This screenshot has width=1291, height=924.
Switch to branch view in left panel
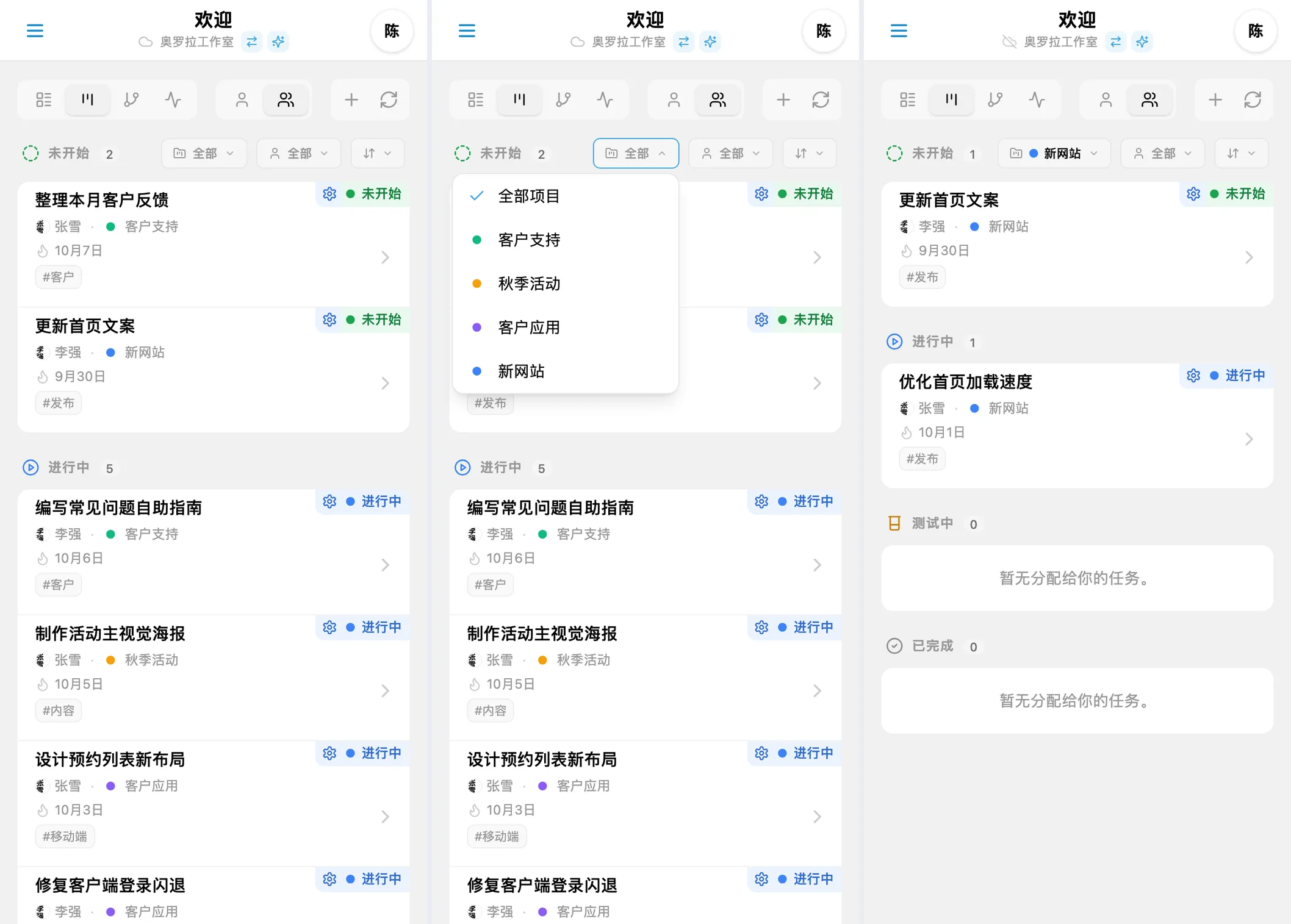point(131,99)
